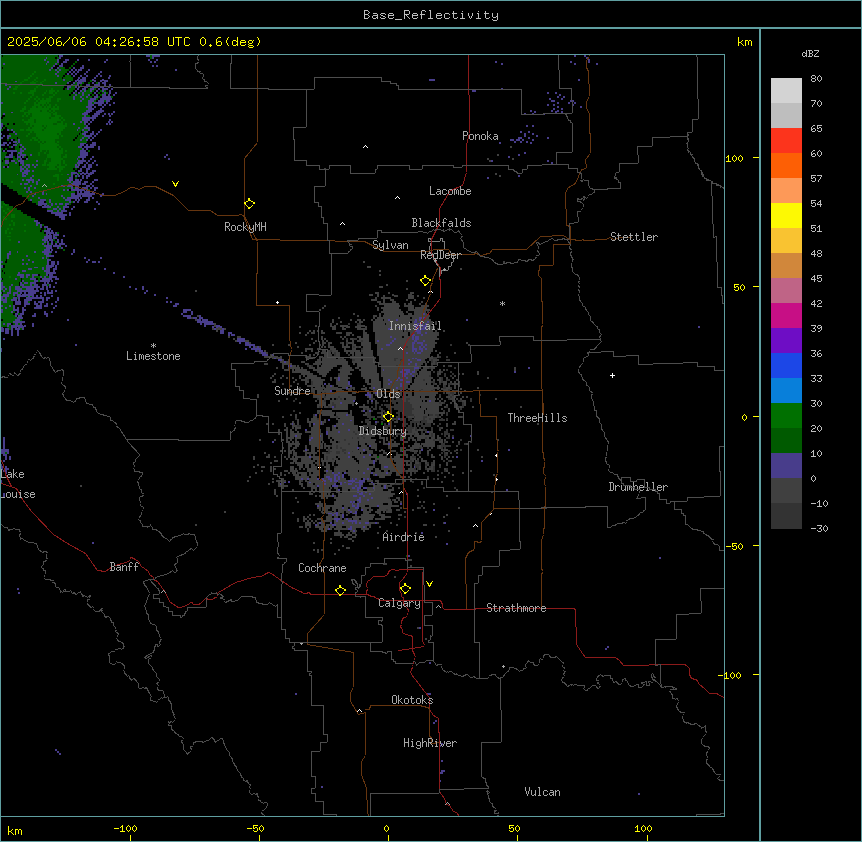This screenshot has width=862, height=842.
Task: Click the yellow V marker east of Calgary
Action: tap(429, 584)
